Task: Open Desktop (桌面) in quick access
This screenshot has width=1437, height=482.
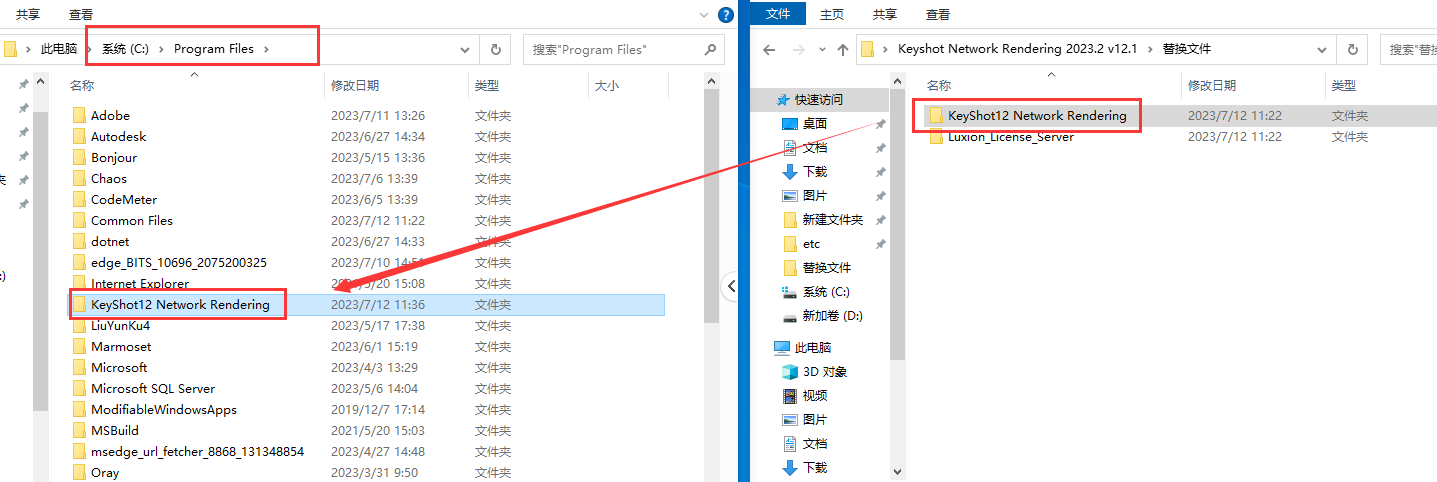Action: tap(815, 124)
